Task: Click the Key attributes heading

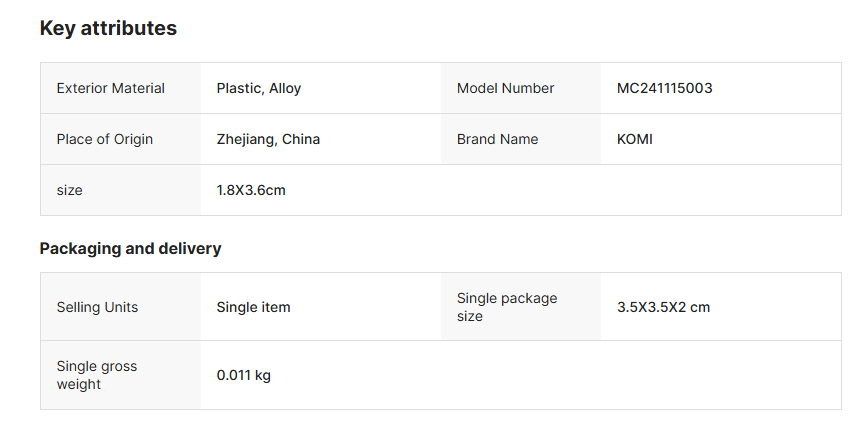Action: (x=108, y=29)
